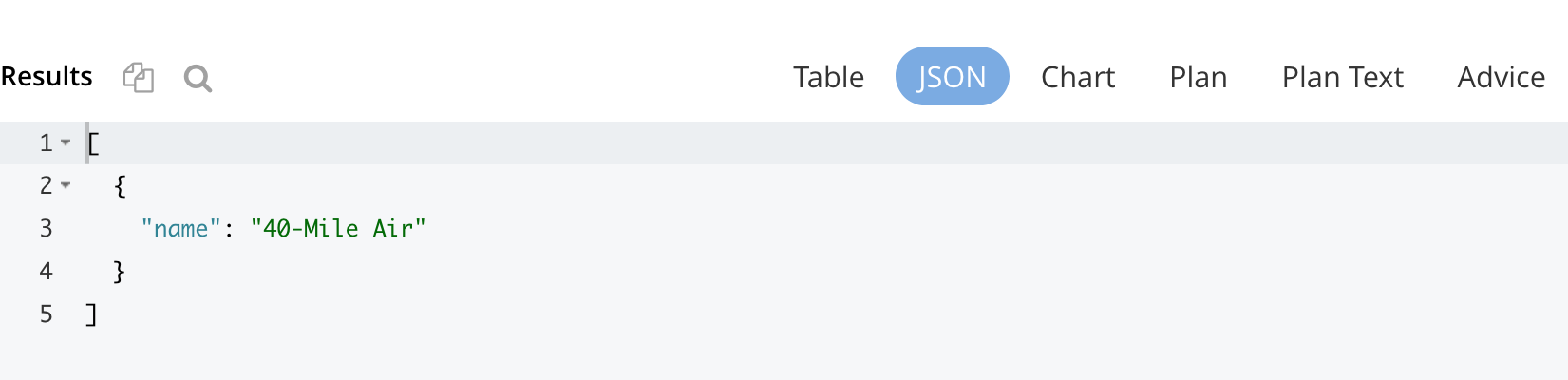
Task: Click line number 3 in the gutter
Action: pyautogui.click(x=46, y=228)
